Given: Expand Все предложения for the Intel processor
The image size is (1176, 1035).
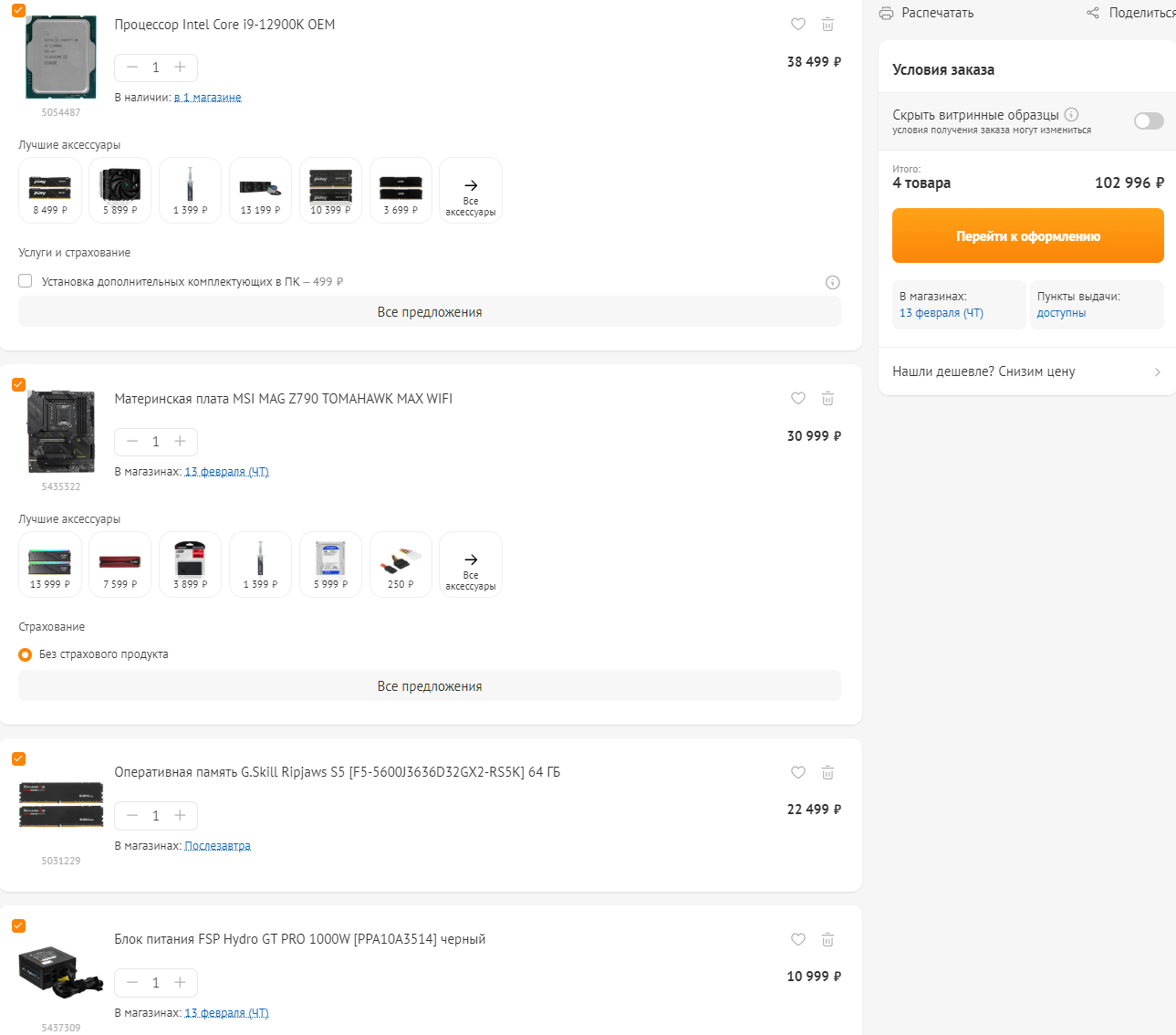Looking at the screenshot, I should (x=429, y=312).
